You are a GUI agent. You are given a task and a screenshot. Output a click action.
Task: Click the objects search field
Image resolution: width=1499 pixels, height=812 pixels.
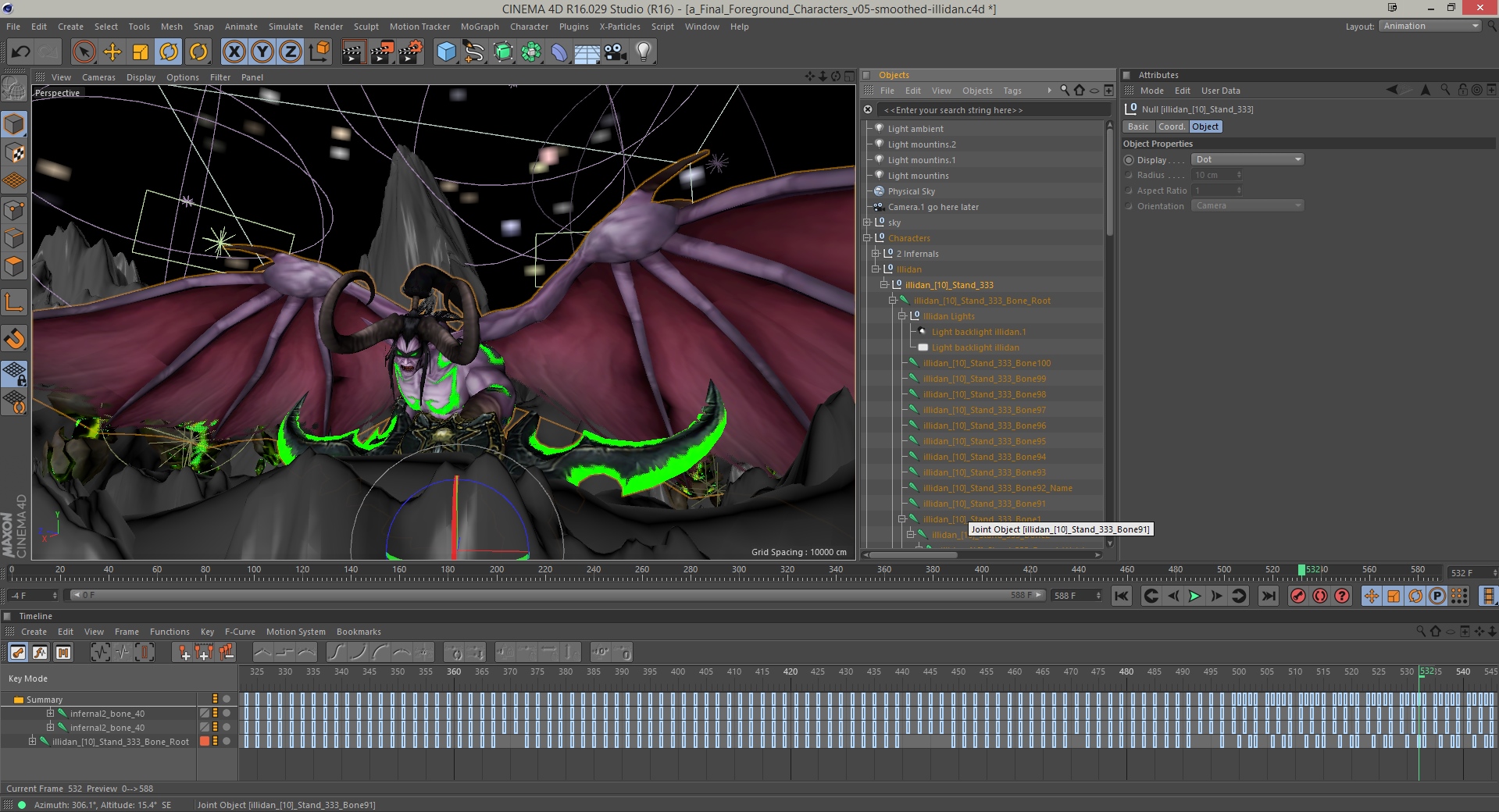click(992, 110)
